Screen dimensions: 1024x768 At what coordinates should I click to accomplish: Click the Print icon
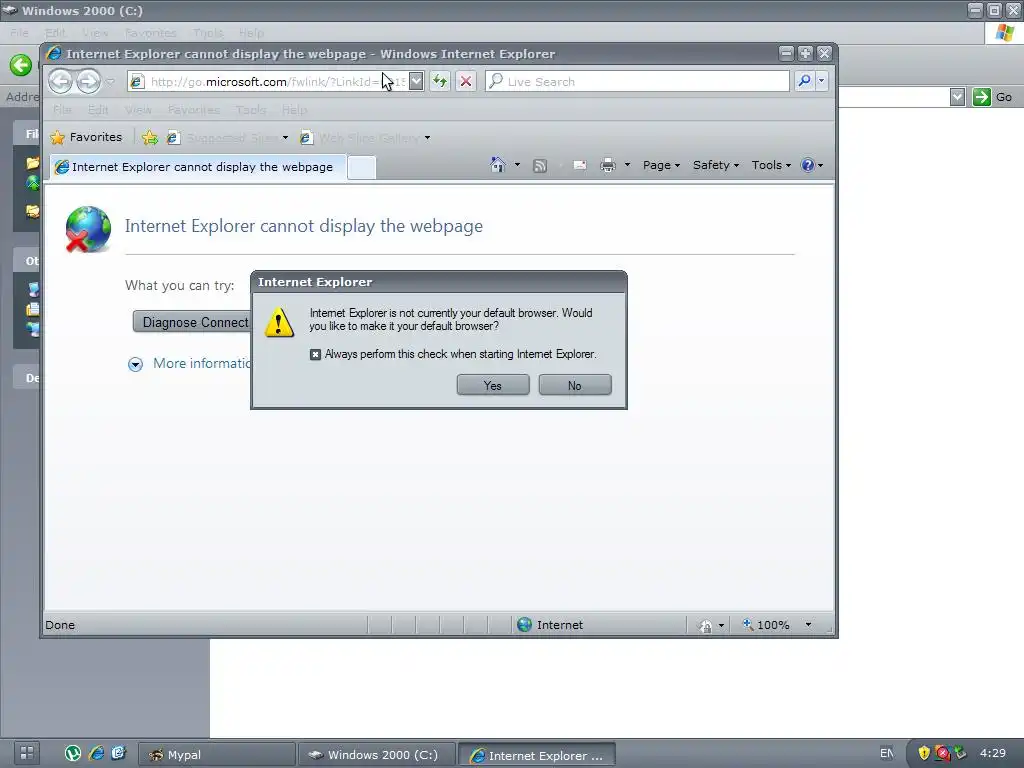[608, 166]
